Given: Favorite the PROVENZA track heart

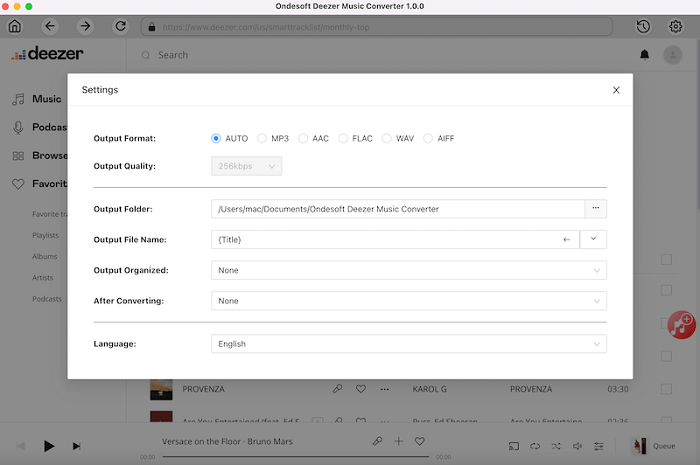Looking at the screenshot, I should pyautogui.click(x=361, y=389).
